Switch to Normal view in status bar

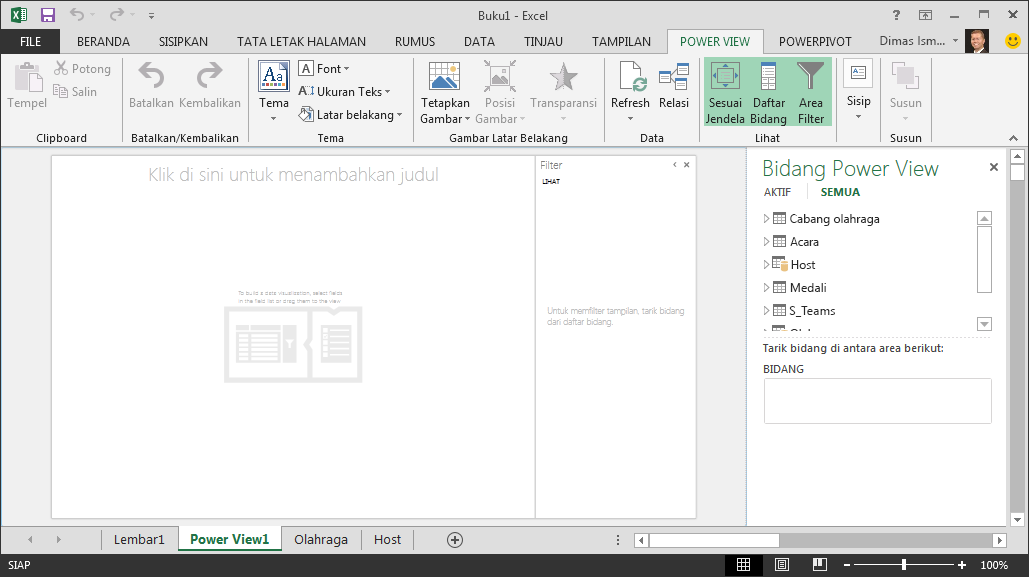tap(744, 565)
